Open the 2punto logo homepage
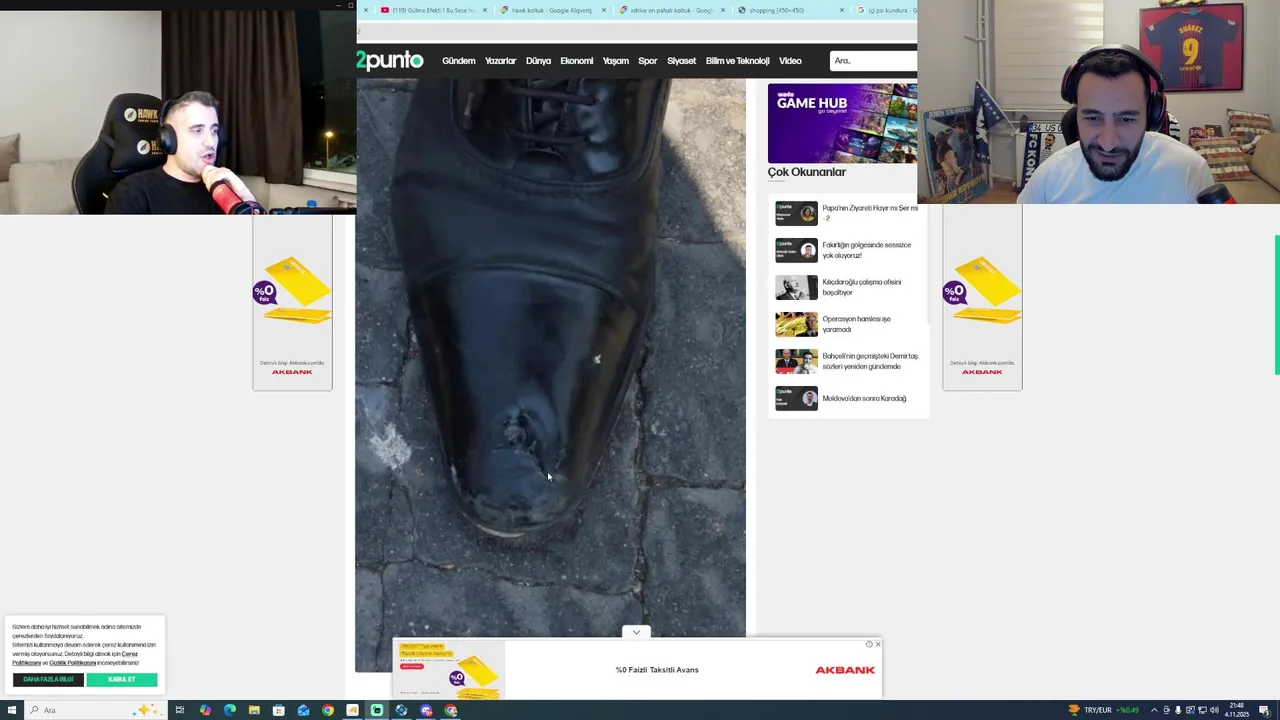The width and height of the screenshot is (1280, 720). 390,61
